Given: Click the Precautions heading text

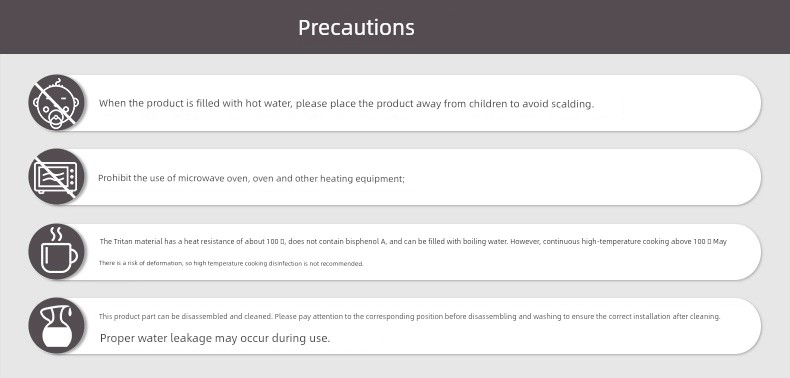Looking at the screenshot, I should click(356, 27).
